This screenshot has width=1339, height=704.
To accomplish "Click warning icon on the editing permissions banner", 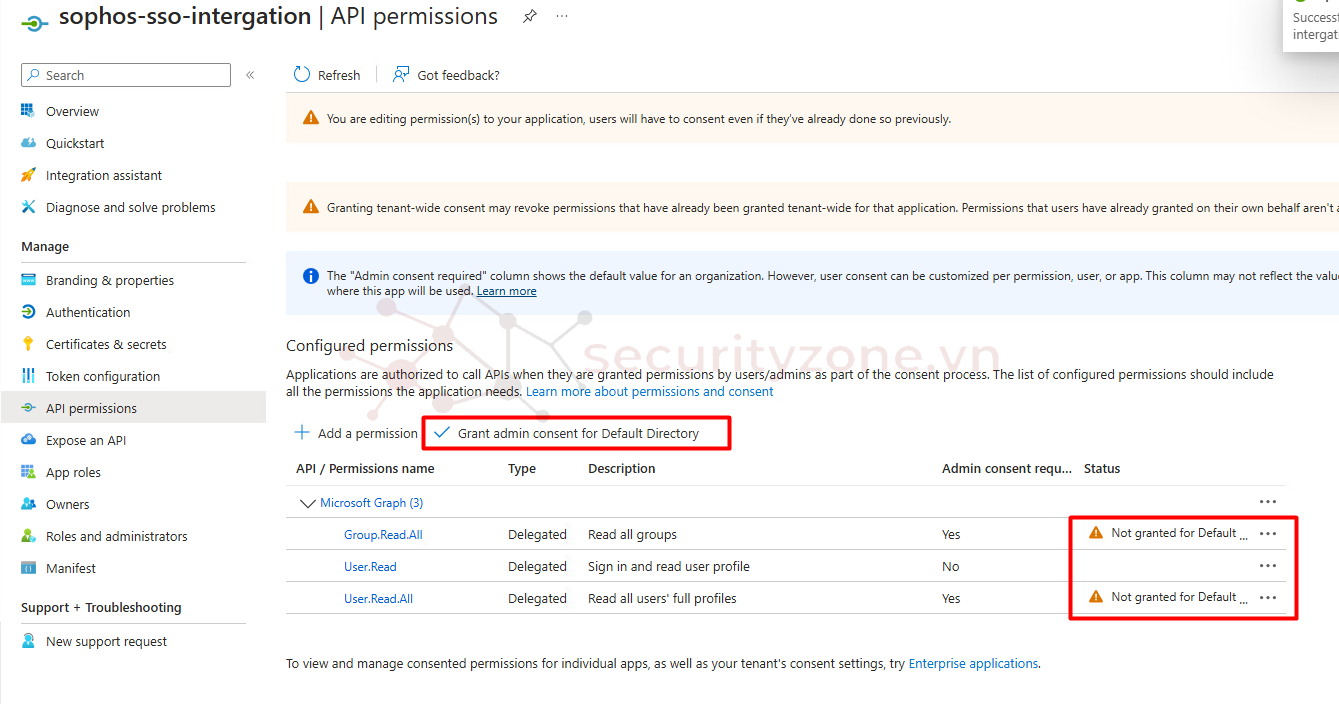I will pyautogui.click(x=311, y=119).
